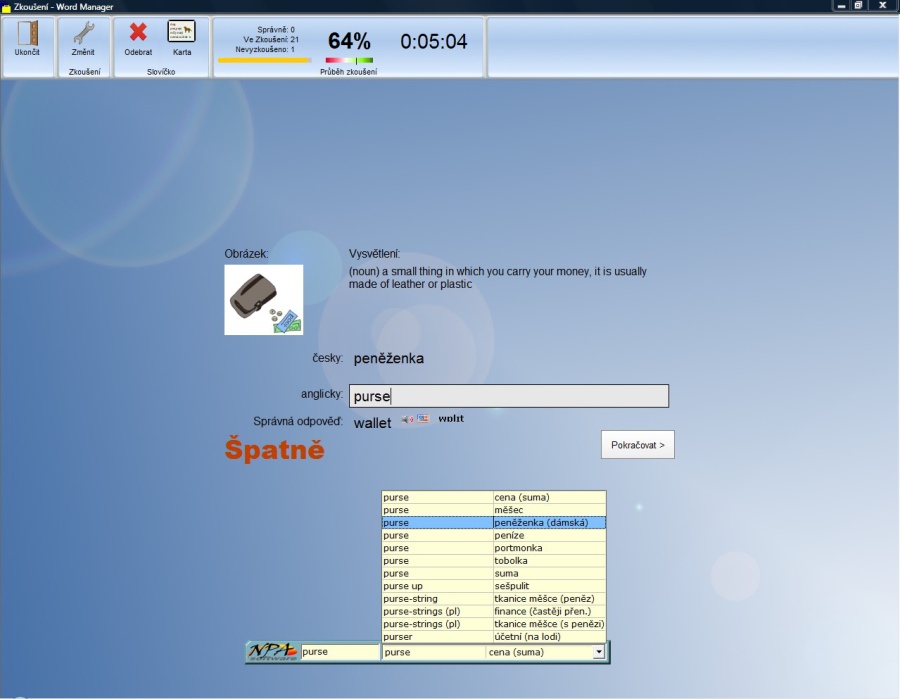
Task: Click the Odebrat red X icon
Action: (138, 33)
